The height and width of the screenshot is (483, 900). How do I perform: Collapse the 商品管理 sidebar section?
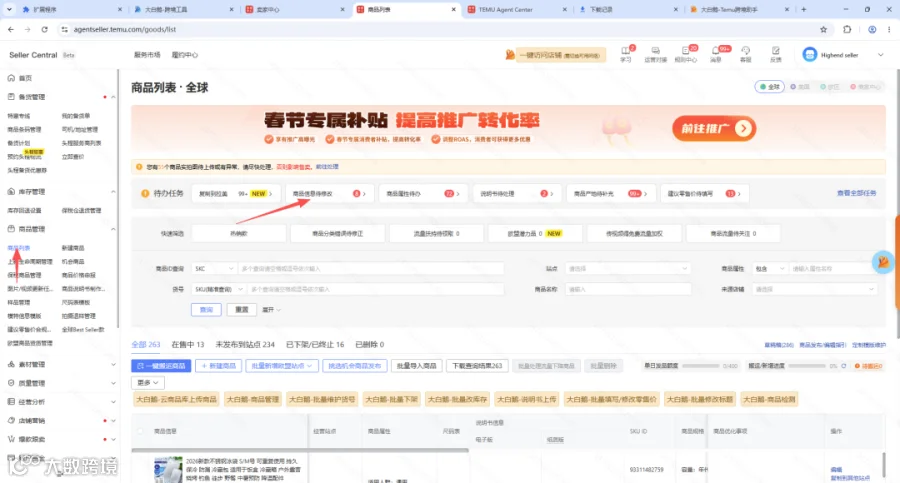pos(113,229)
